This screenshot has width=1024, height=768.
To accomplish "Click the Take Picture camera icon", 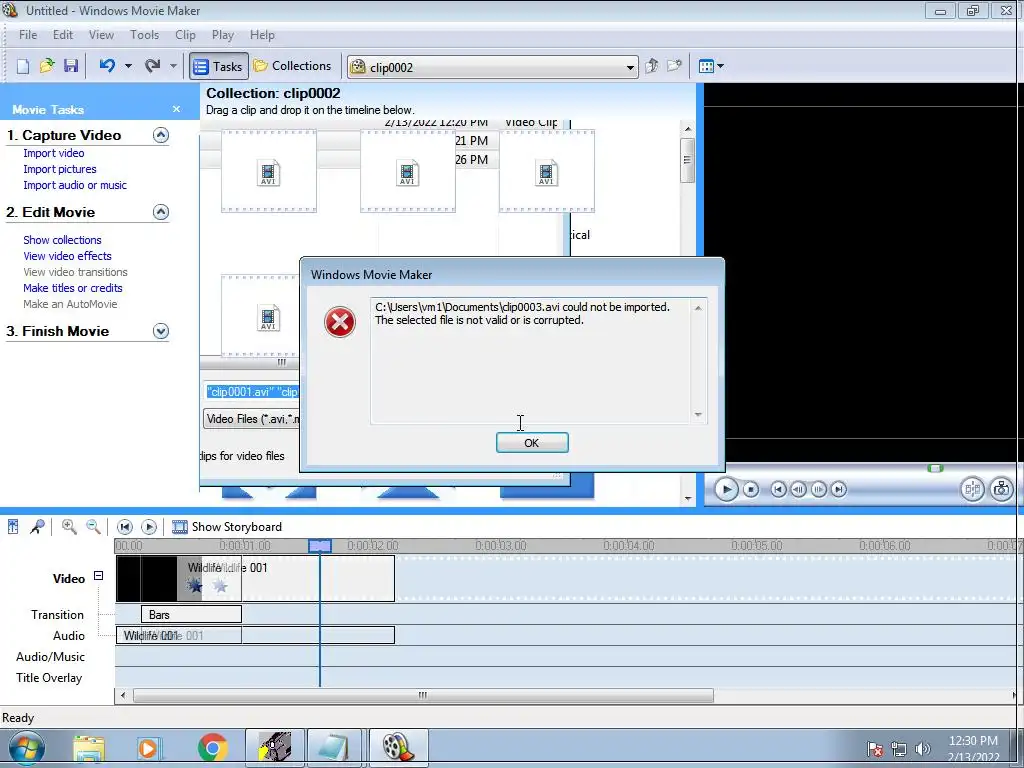I will 1001,489.
